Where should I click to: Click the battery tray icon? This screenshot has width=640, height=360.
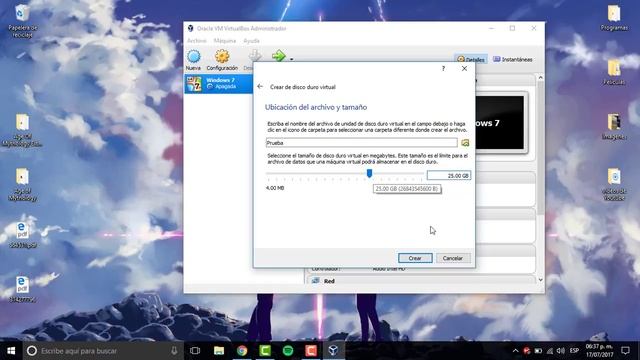pyautogui.click(x=538, y=351)
